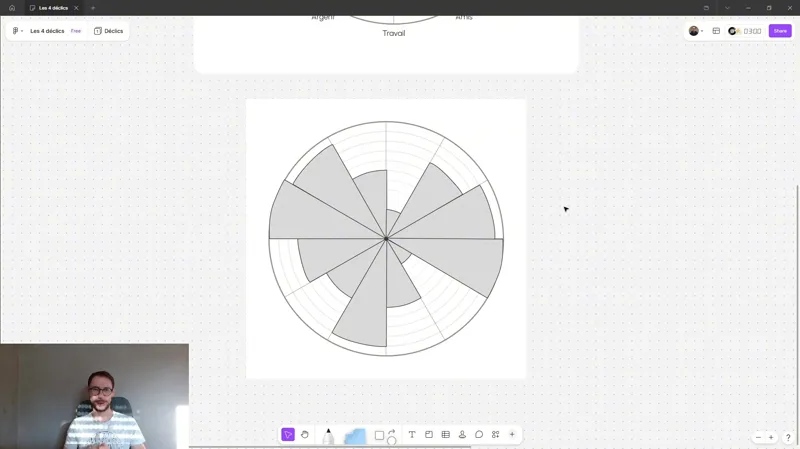Screen dimensions: 800x449
Task: Select the wheel chart's center point
Action: click(386, 238)
